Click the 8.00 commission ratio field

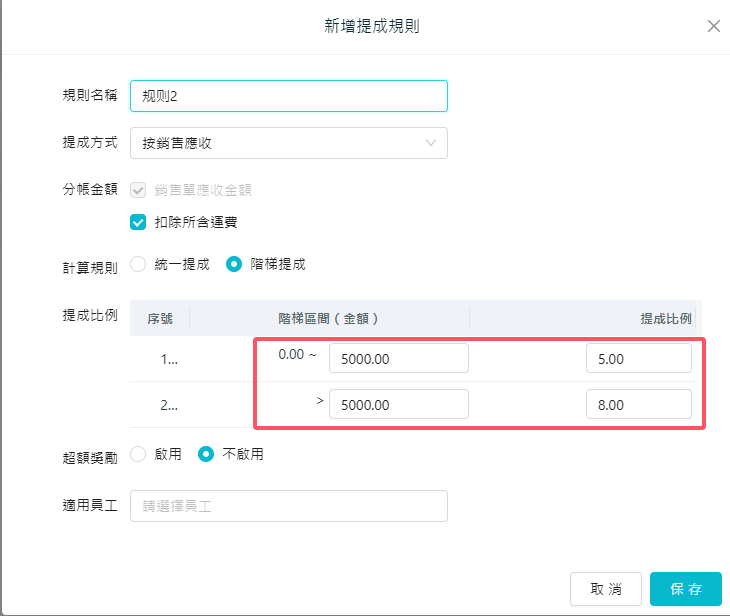click(x=638, y=404)
